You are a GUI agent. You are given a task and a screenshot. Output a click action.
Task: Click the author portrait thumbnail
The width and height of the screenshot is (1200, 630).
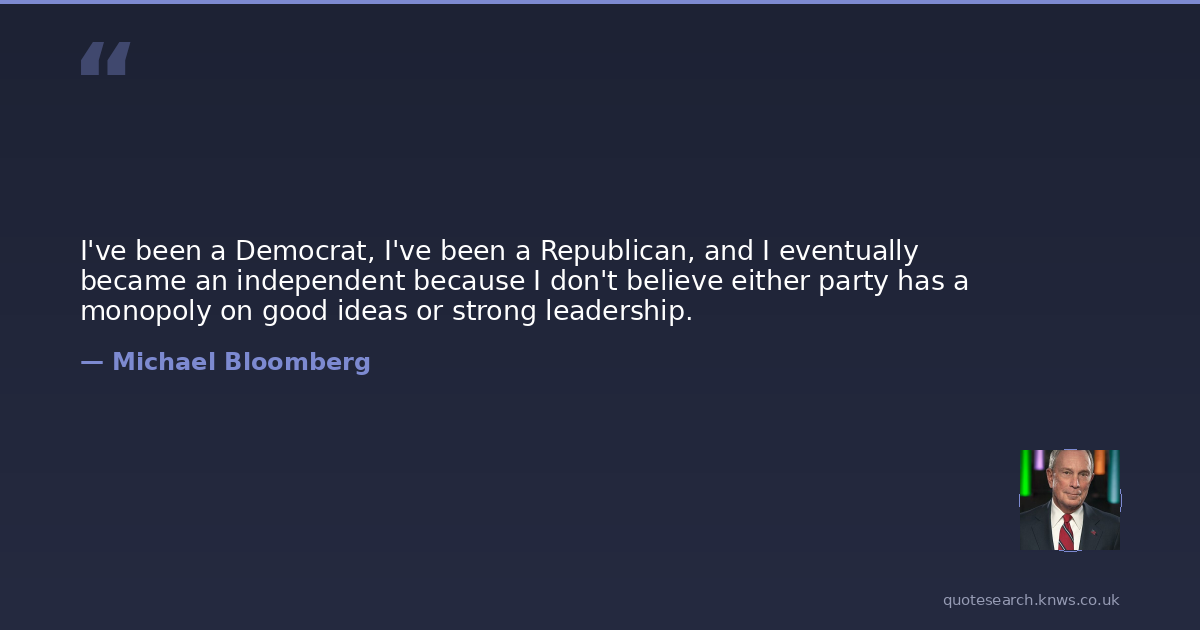(x=1069, y=500)
